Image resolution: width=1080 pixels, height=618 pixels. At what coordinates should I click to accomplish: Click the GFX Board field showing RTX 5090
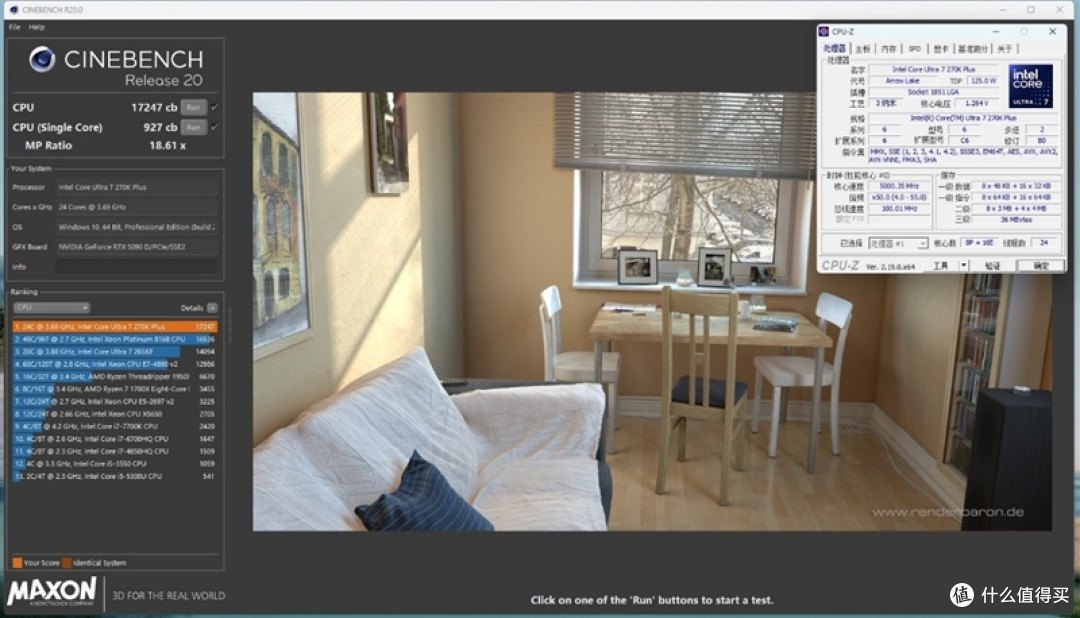tap(136, 247)
